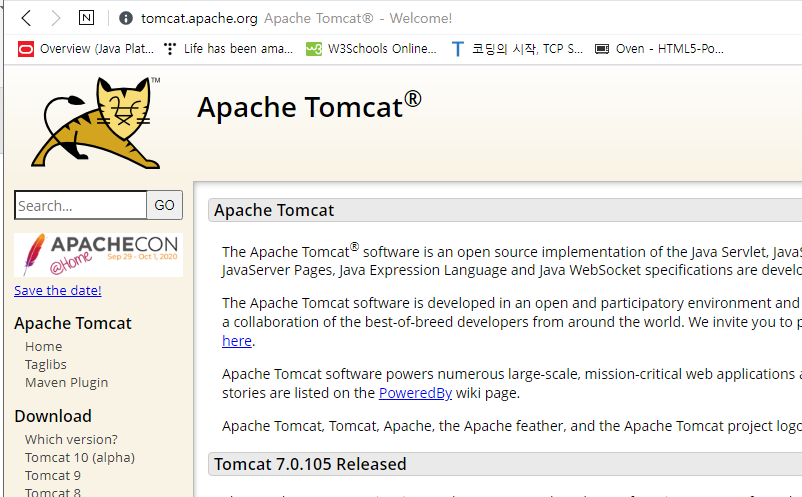The image size is (802, 497).
Task: Open the Taglibs sidebar link
Action: [x=46, y=365]
